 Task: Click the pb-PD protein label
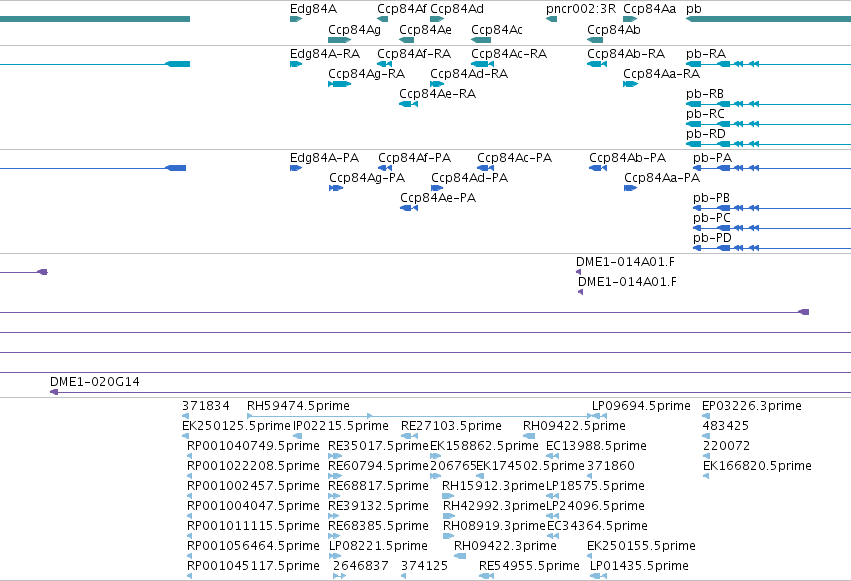(712, 238)
